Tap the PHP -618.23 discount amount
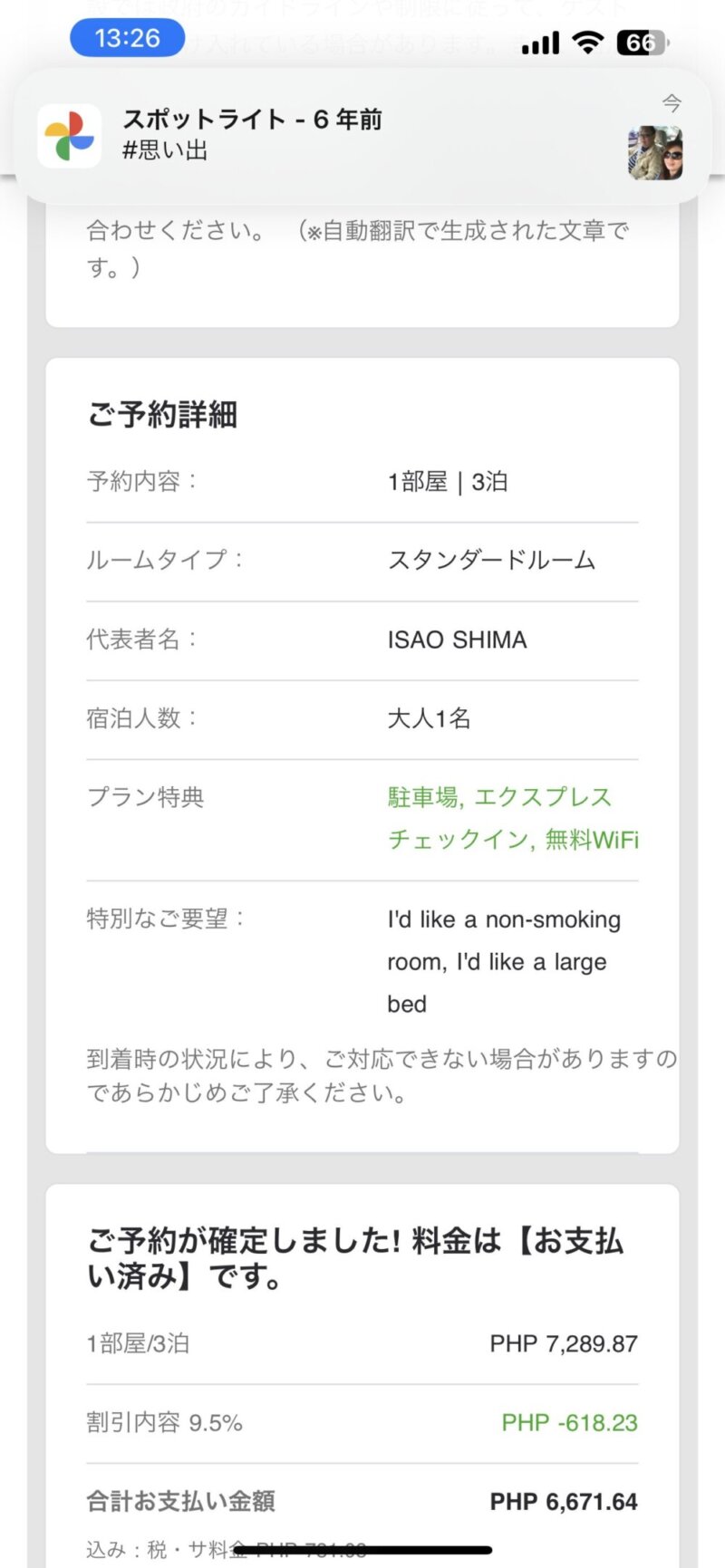The image size is (725, 1568). tap(569, 1422)
